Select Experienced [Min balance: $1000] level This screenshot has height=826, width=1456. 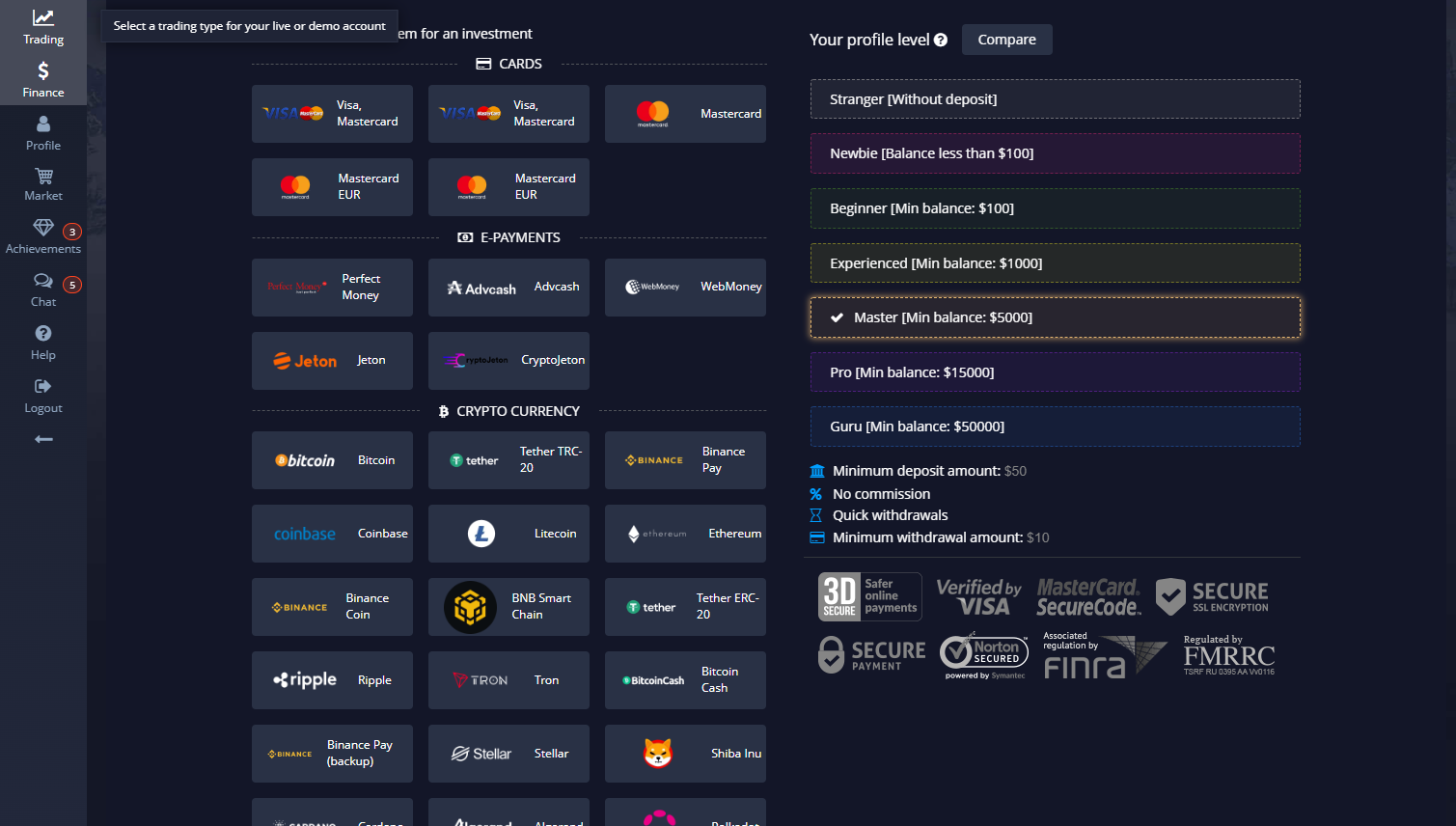1056,263
